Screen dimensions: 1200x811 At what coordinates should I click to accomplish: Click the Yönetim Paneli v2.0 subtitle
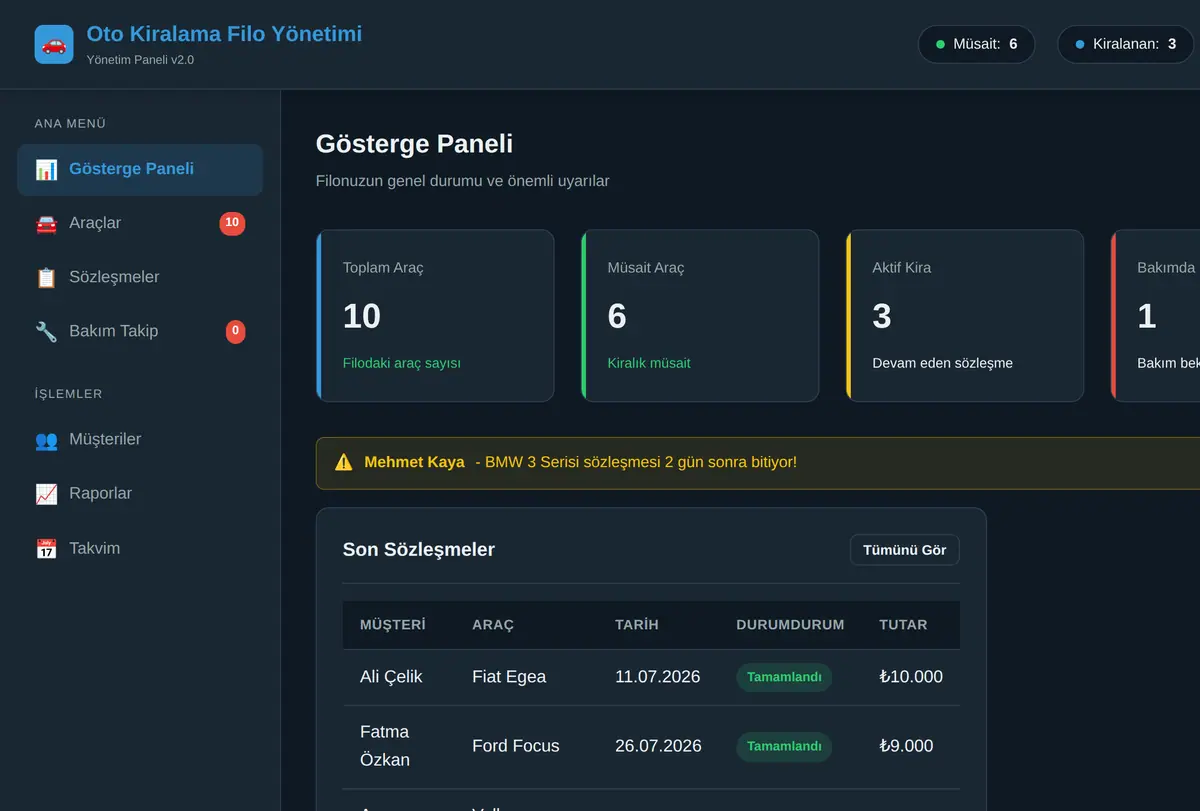[140, 60]
